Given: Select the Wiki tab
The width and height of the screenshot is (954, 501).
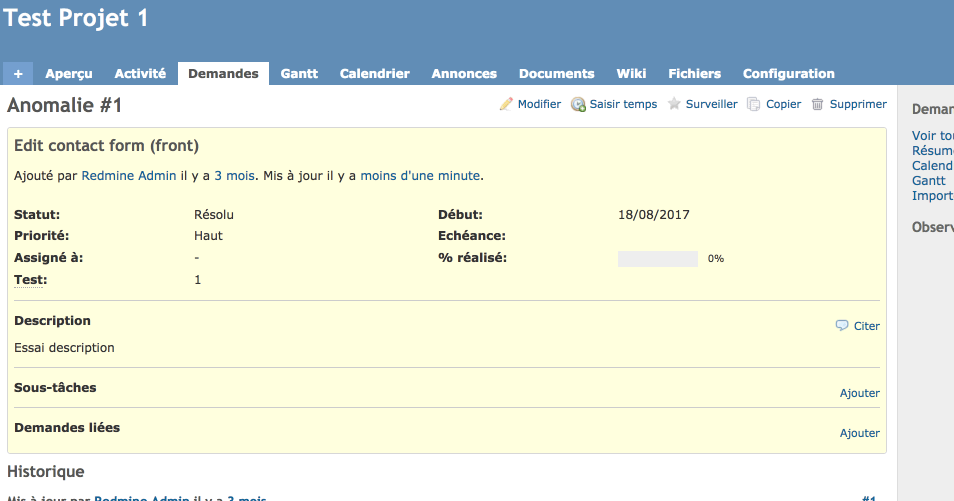Looking at the screenshot, I should pos(631,74).
